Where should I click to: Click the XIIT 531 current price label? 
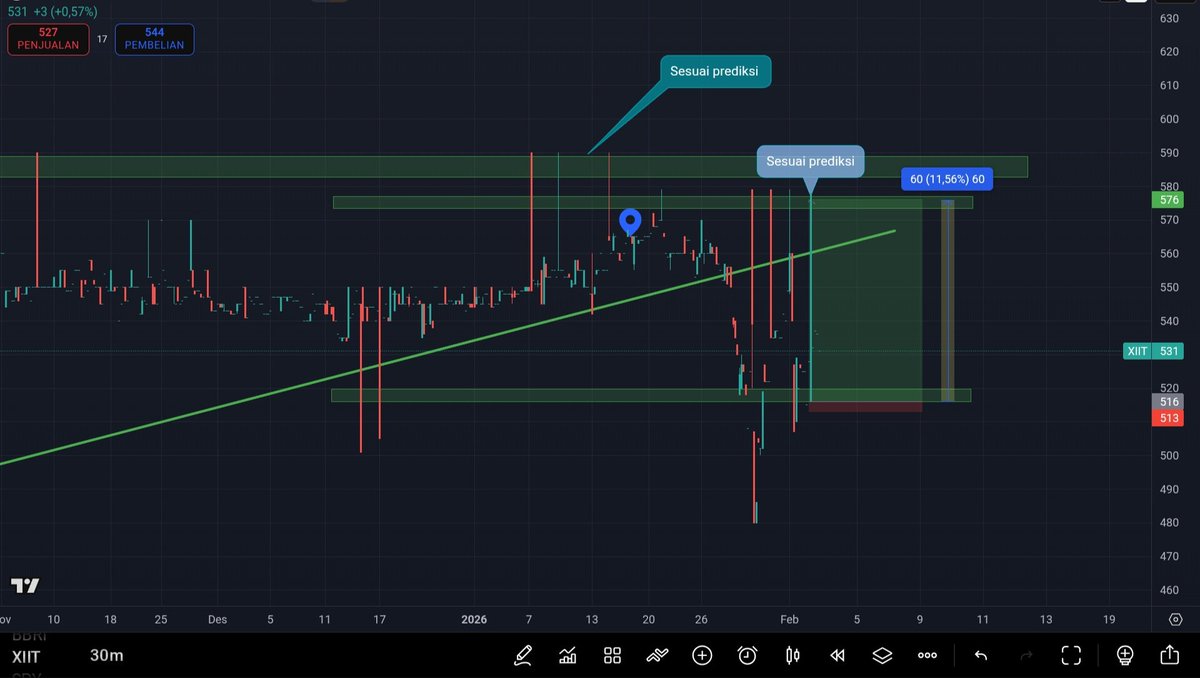(1153, 351)
